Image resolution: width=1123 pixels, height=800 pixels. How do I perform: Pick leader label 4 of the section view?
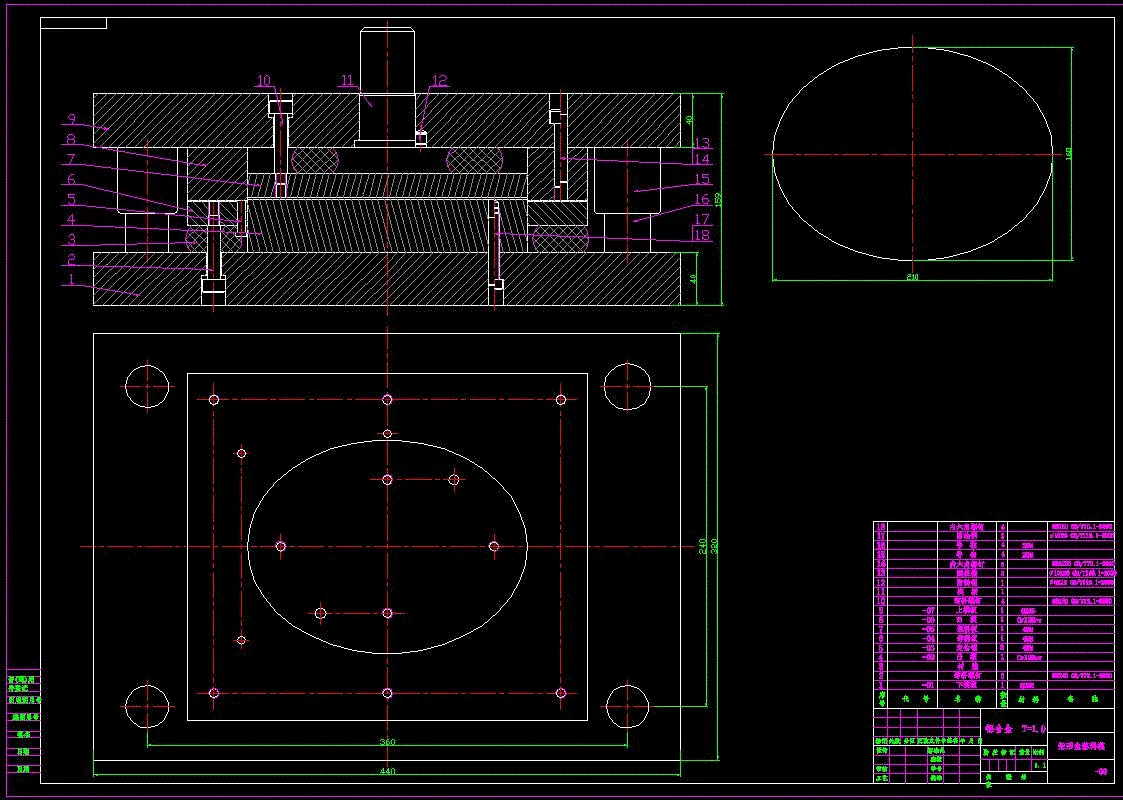72,218
